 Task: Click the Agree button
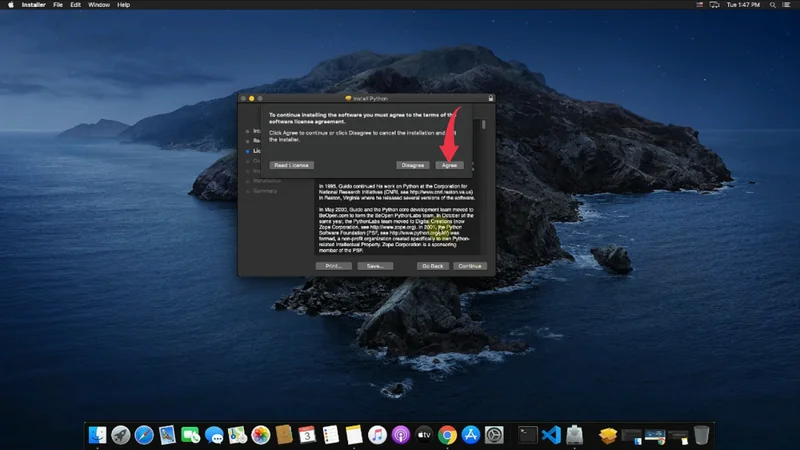pos(449,165)
